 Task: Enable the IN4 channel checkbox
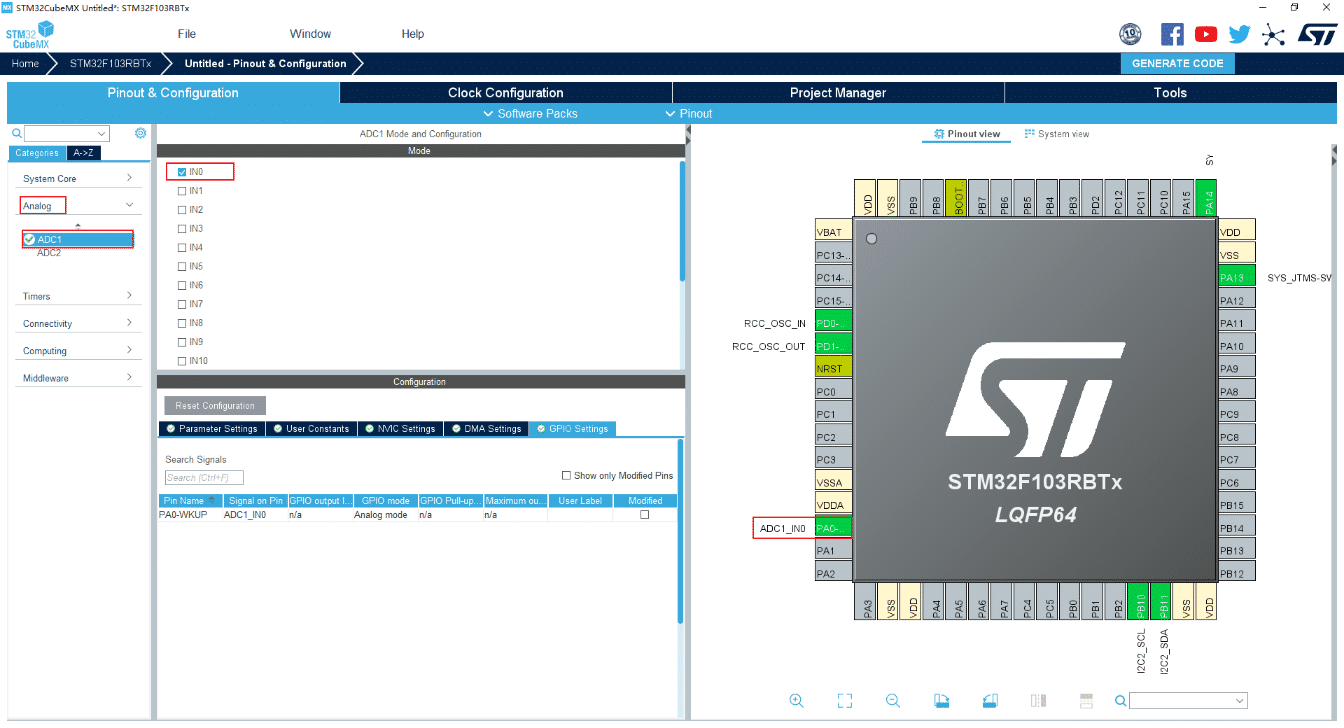click(x=182, y=248)
